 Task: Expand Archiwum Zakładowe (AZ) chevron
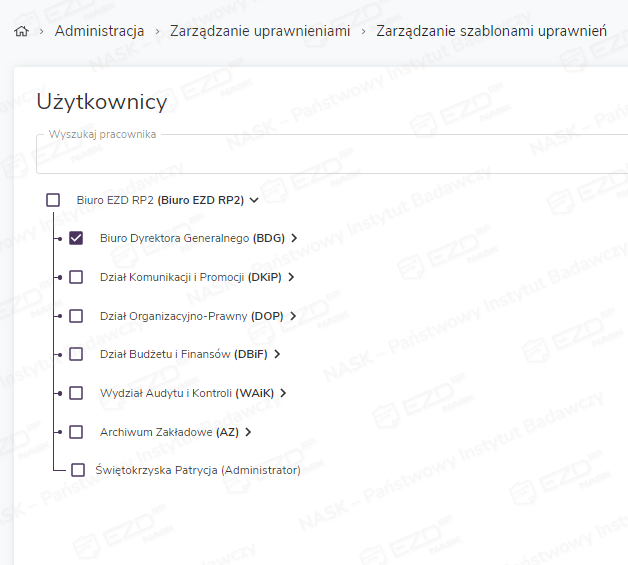click(x=248, y=432)
